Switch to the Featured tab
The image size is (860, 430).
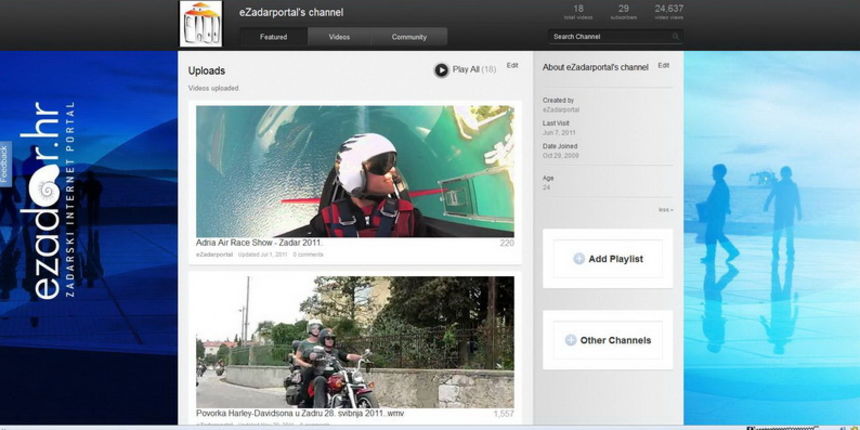pyautogui.click(x=273, y=37)
